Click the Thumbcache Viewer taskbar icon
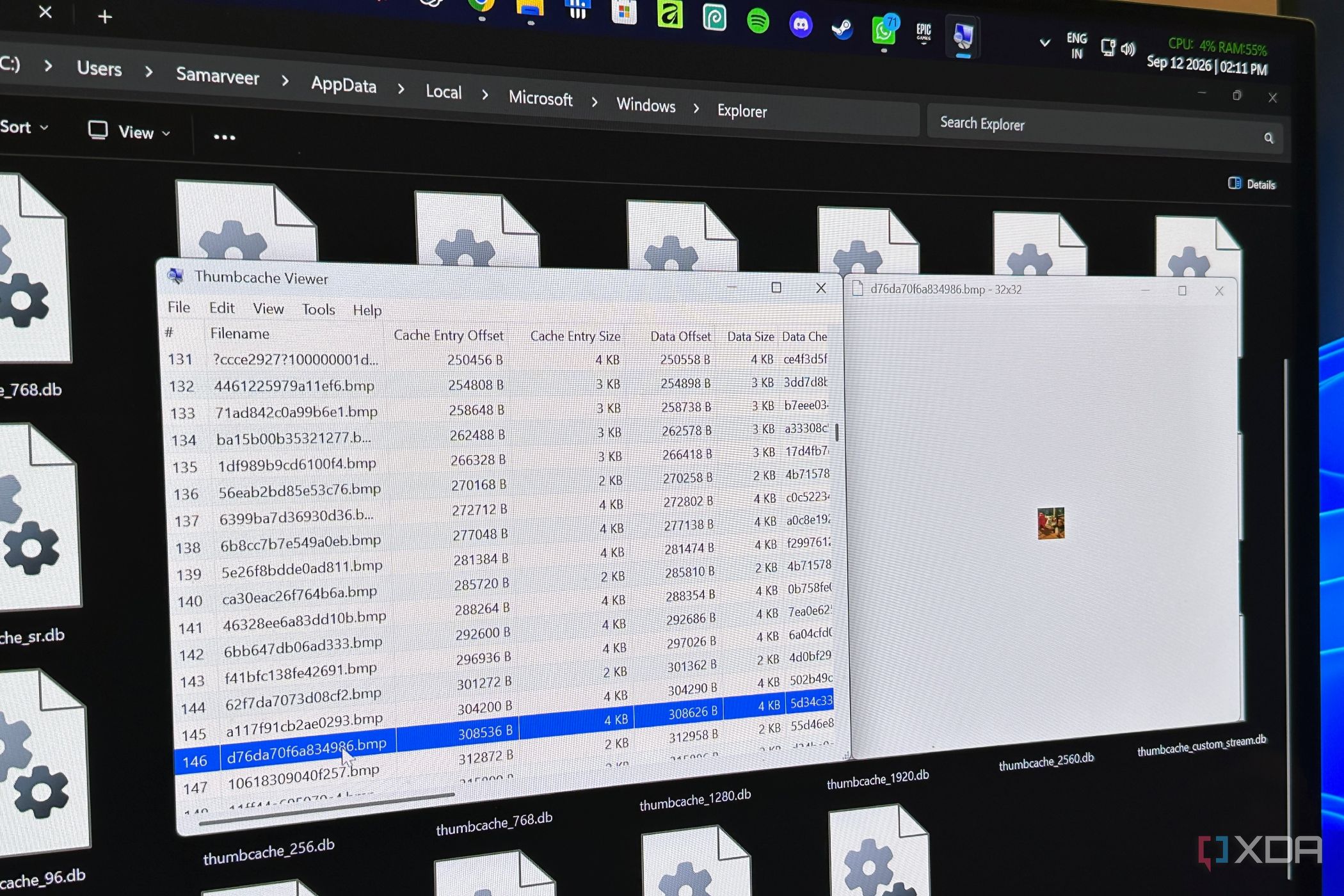The width and height of the screenshot is (1344, 896). pos(963,36)
